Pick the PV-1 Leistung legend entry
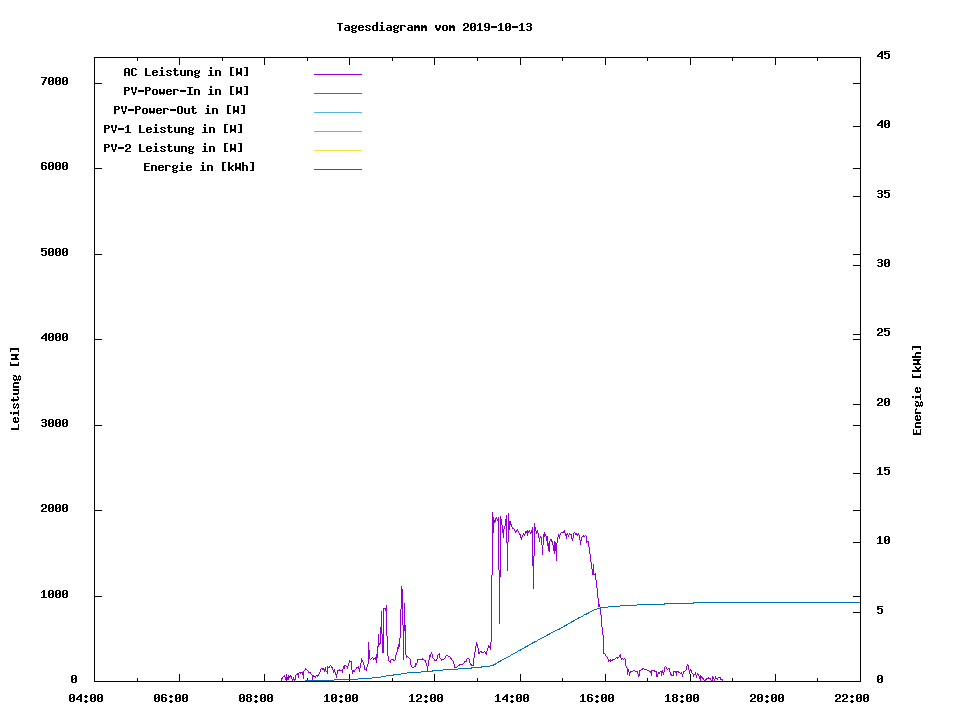 tap(173, 129)
